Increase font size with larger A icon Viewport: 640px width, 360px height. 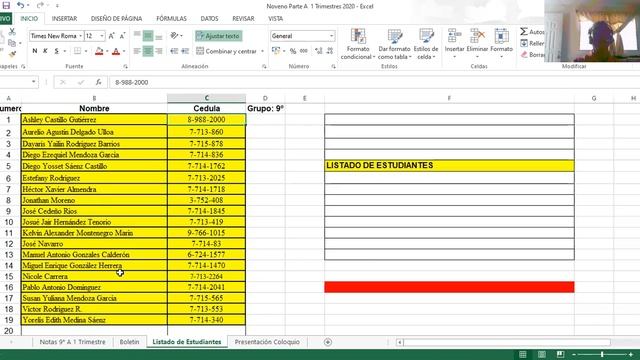click(111, 36)
